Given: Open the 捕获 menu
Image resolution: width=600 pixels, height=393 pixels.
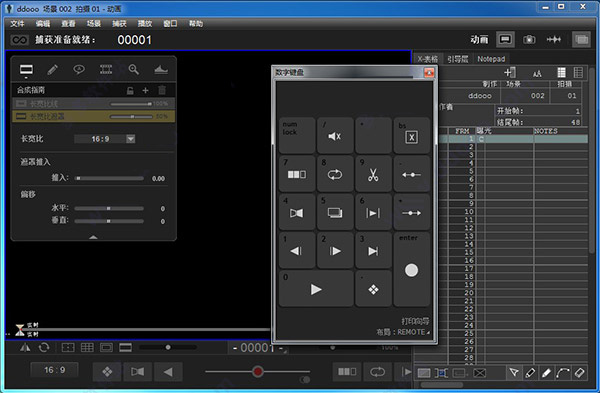Looking at the screenshot, I should [x=119, y=24].
